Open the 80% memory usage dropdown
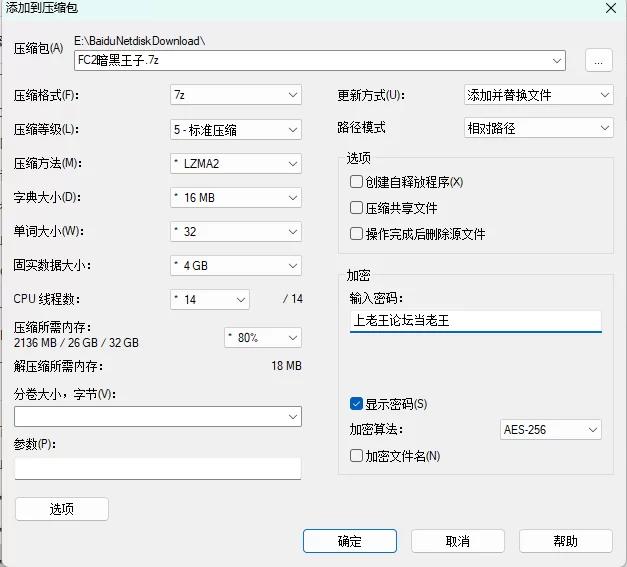 (x=263, y=337)
